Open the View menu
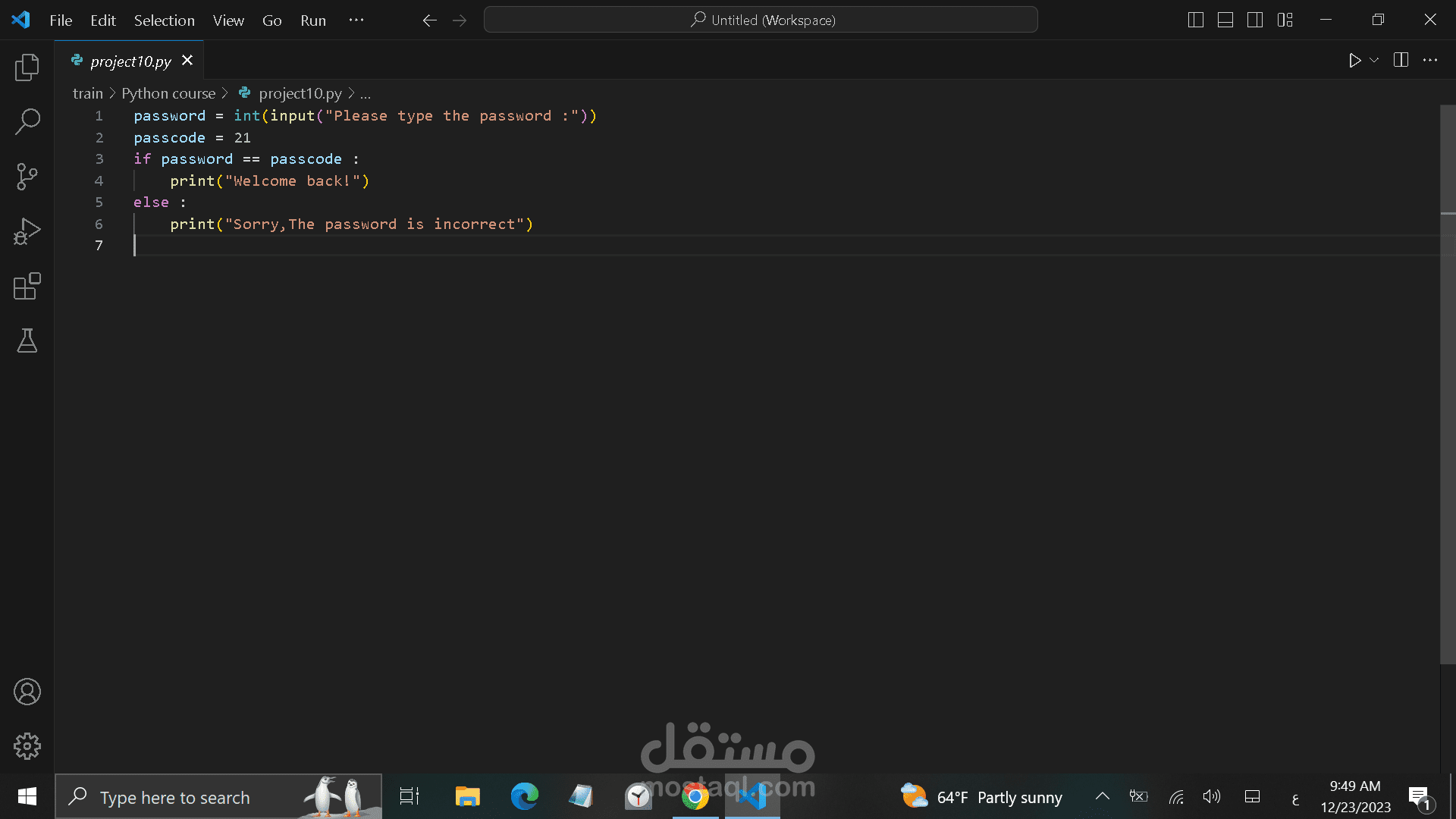The height and width of the screenshot is (819, 1456). [x=228, y=20]
